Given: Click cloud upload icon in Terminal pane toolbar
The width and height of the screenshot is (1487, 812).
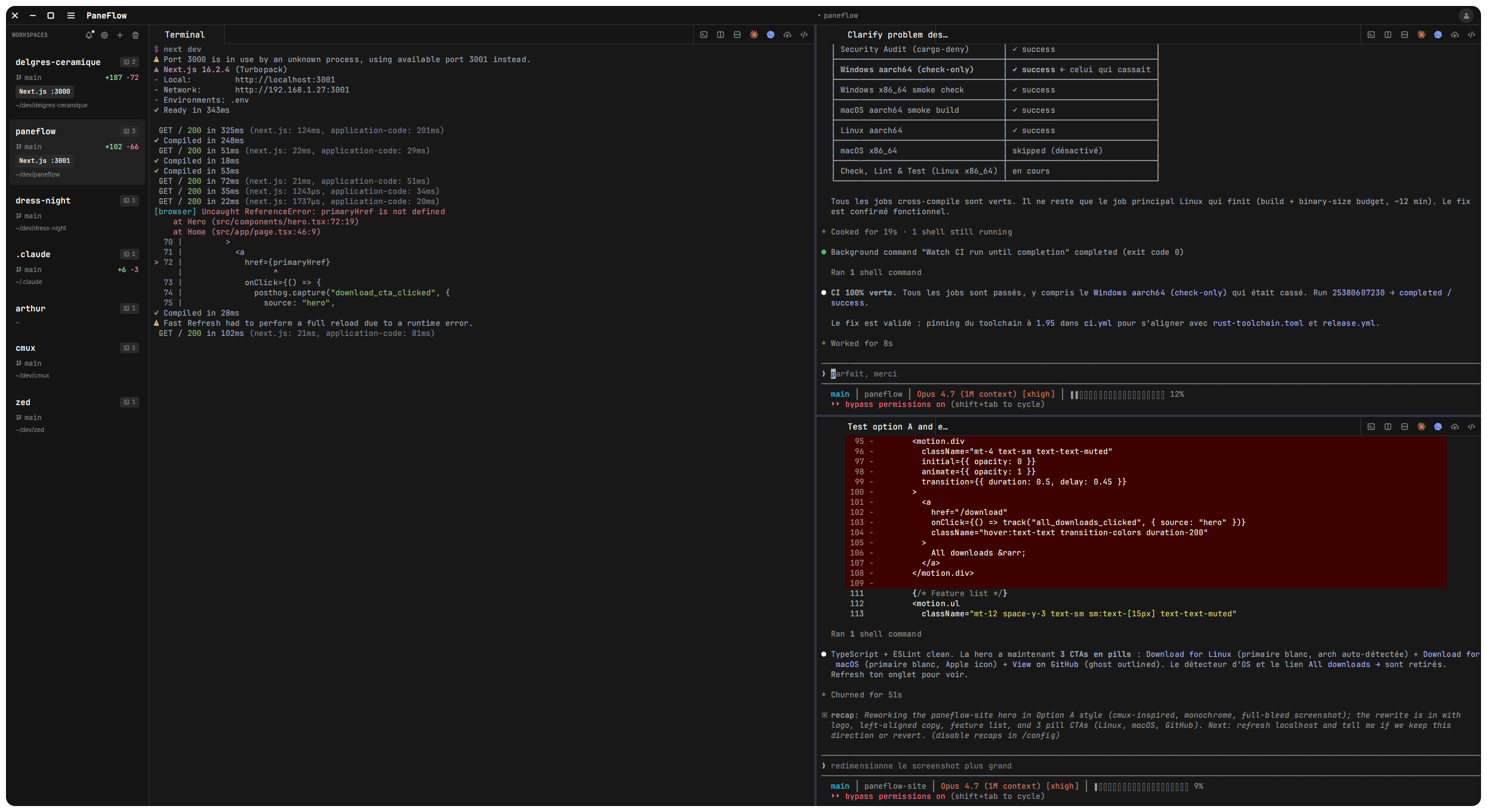Looking at the screenshot, I should click(x=787, y=35).
